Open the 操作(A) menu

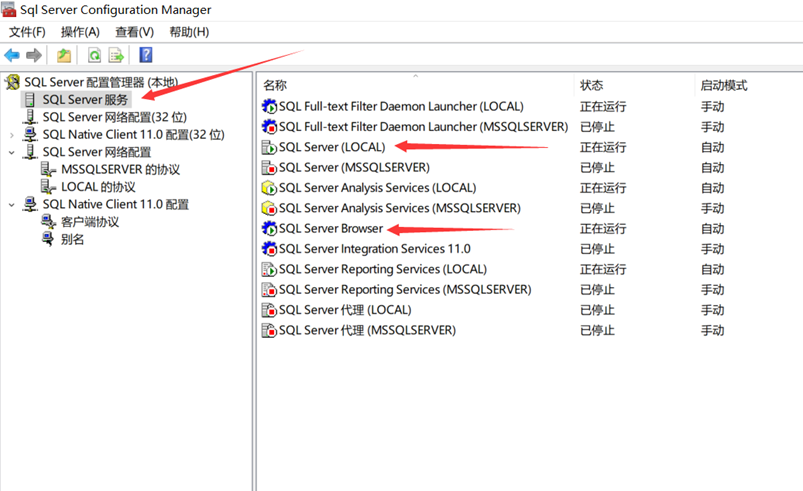tap(80, 32)
